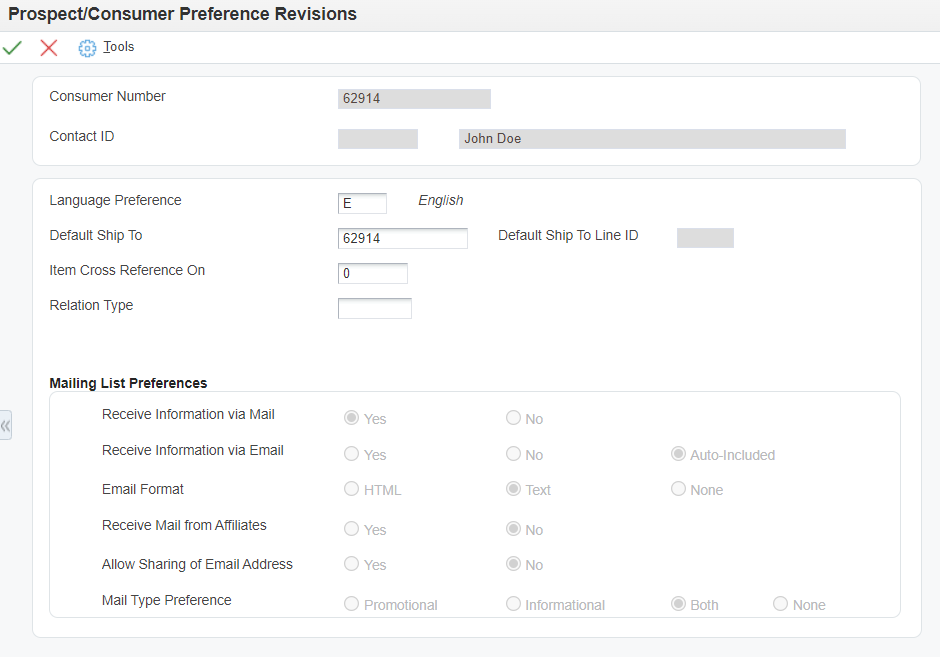
Task: Collapse the side panel with the chevron arrow
Action: point(6,425)
